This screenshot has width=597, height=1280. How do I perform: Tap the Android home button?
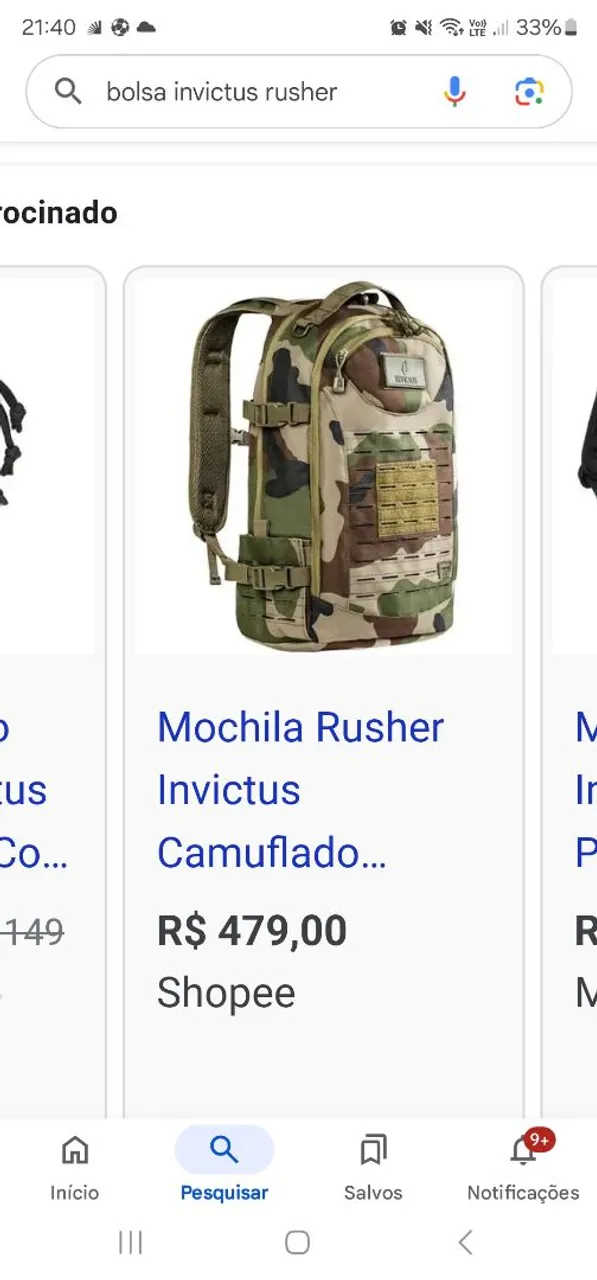coord(297,1242)
